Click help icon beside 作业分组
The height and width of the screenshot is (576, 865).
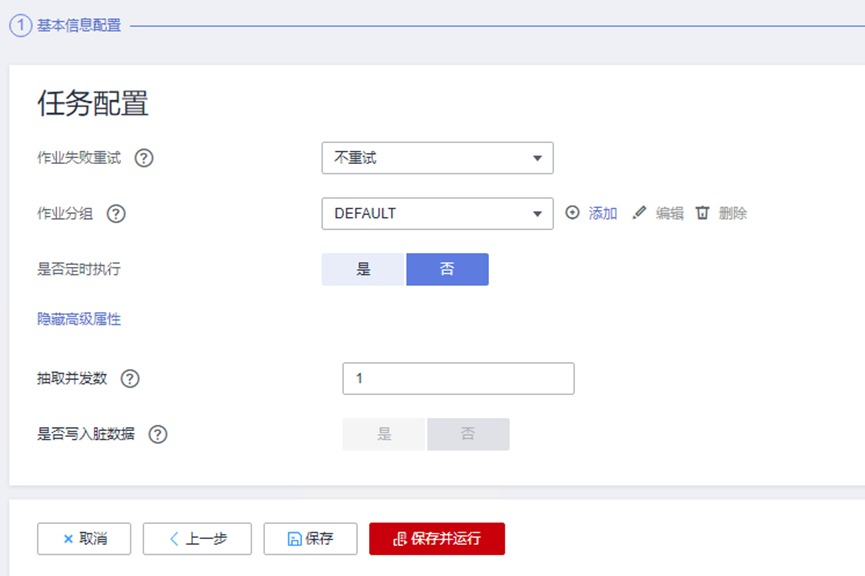tap(116, 213)
